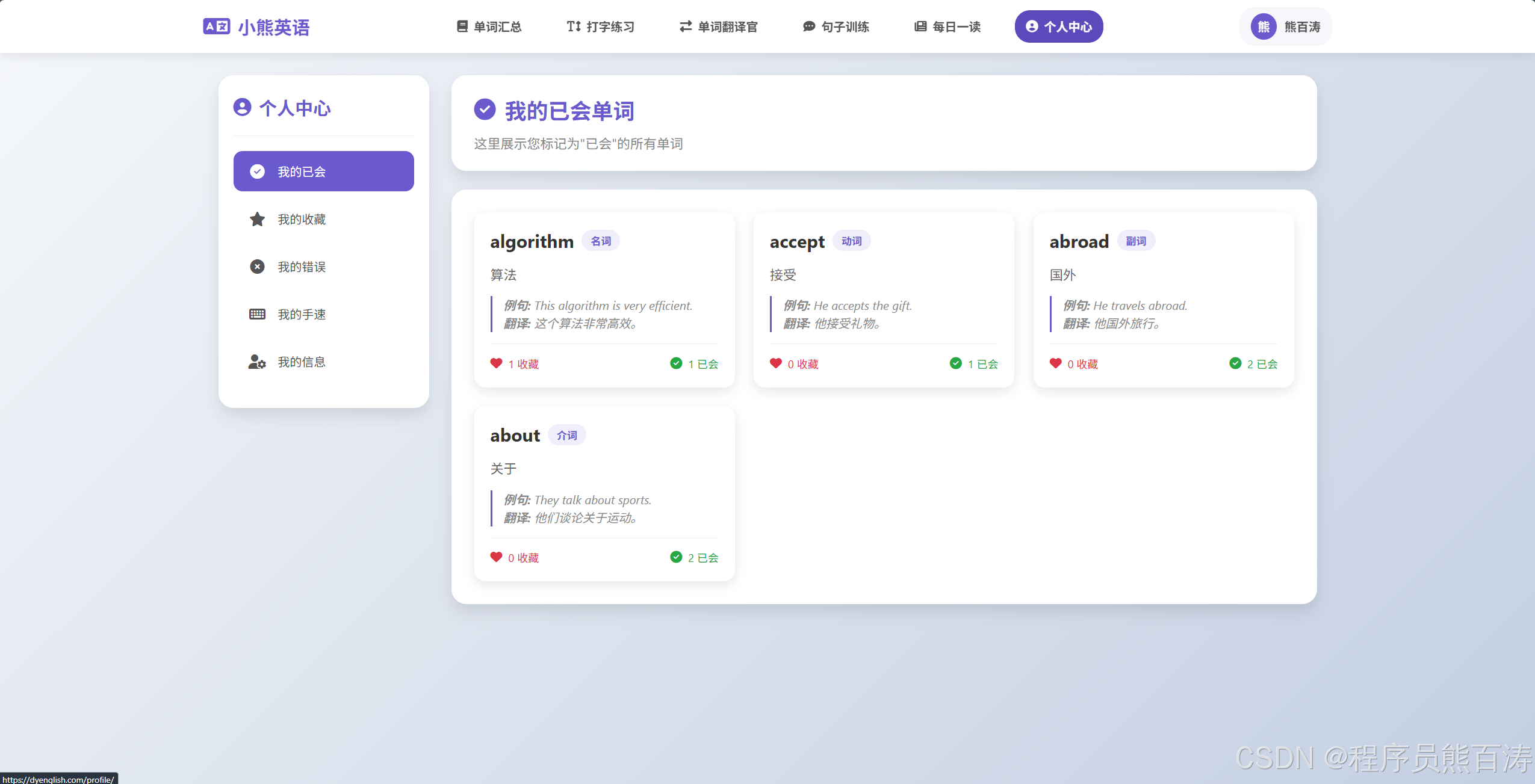This screenshot has width=1535, height=784.
Task: Click the keyboard icon beside 我的手速
Action: 257,314
